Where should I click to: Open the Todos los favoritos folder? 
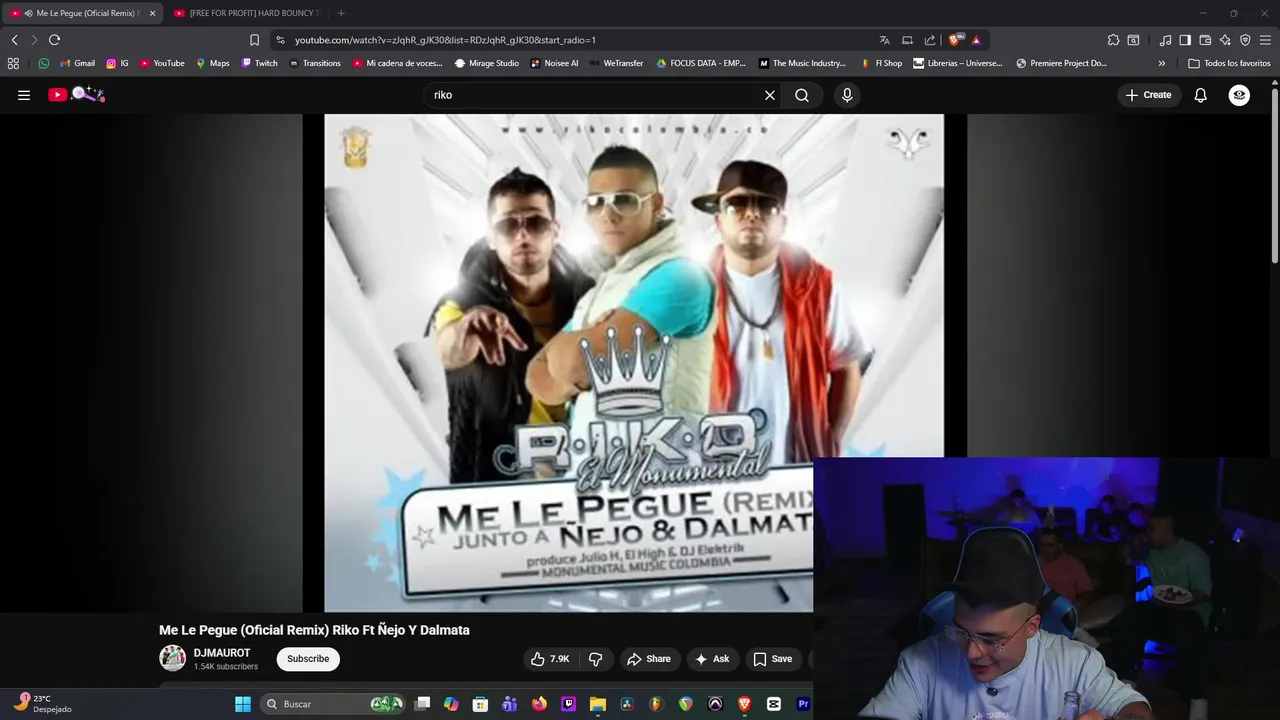(x=1229, y=63)
